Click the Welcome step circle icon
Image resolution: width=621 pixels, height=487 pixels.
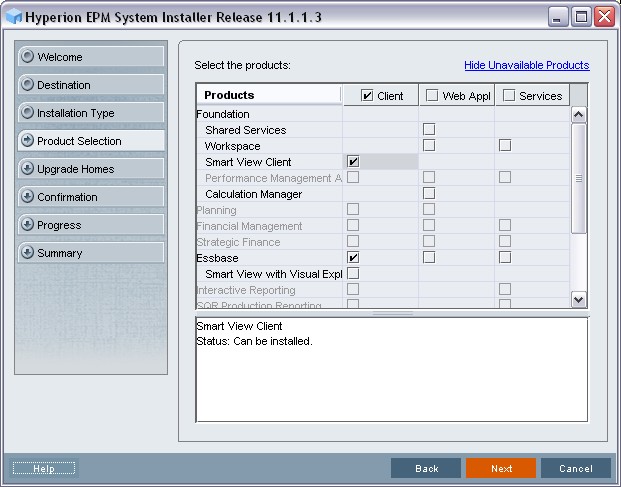point(27,56)
